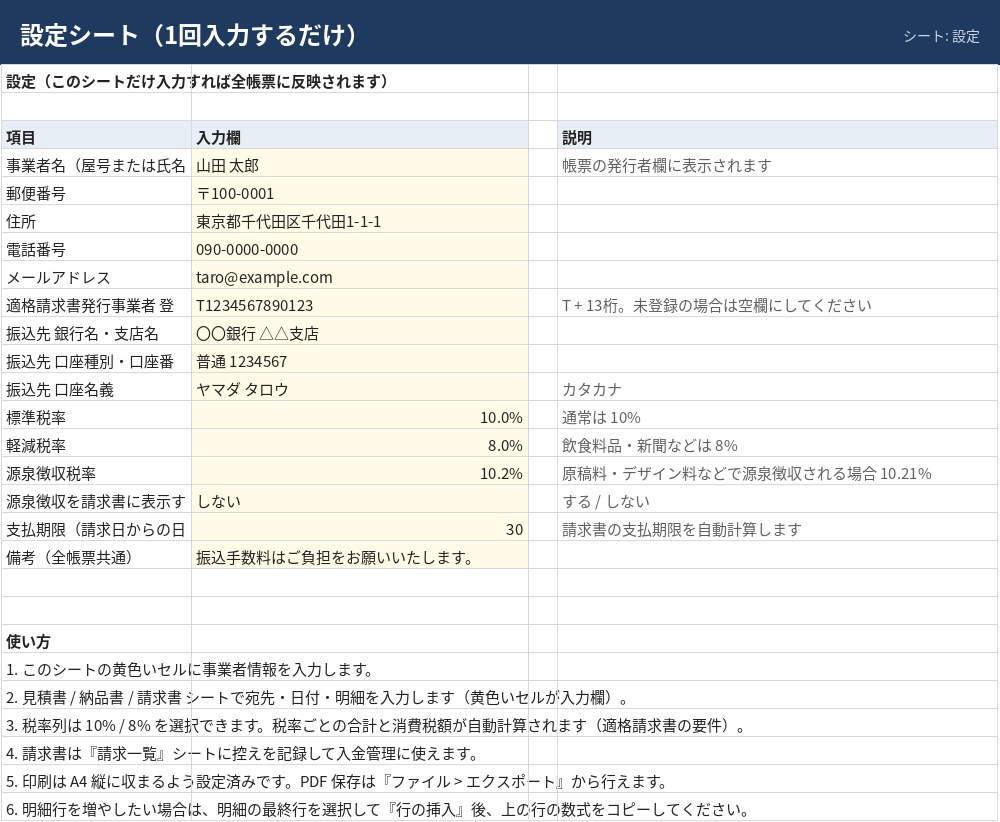The height and width of the screenshot is (822, 1000).
Task: Click the 源泉徴収税率 label cell
Action: pyautogui.click(x=96, y=472)
